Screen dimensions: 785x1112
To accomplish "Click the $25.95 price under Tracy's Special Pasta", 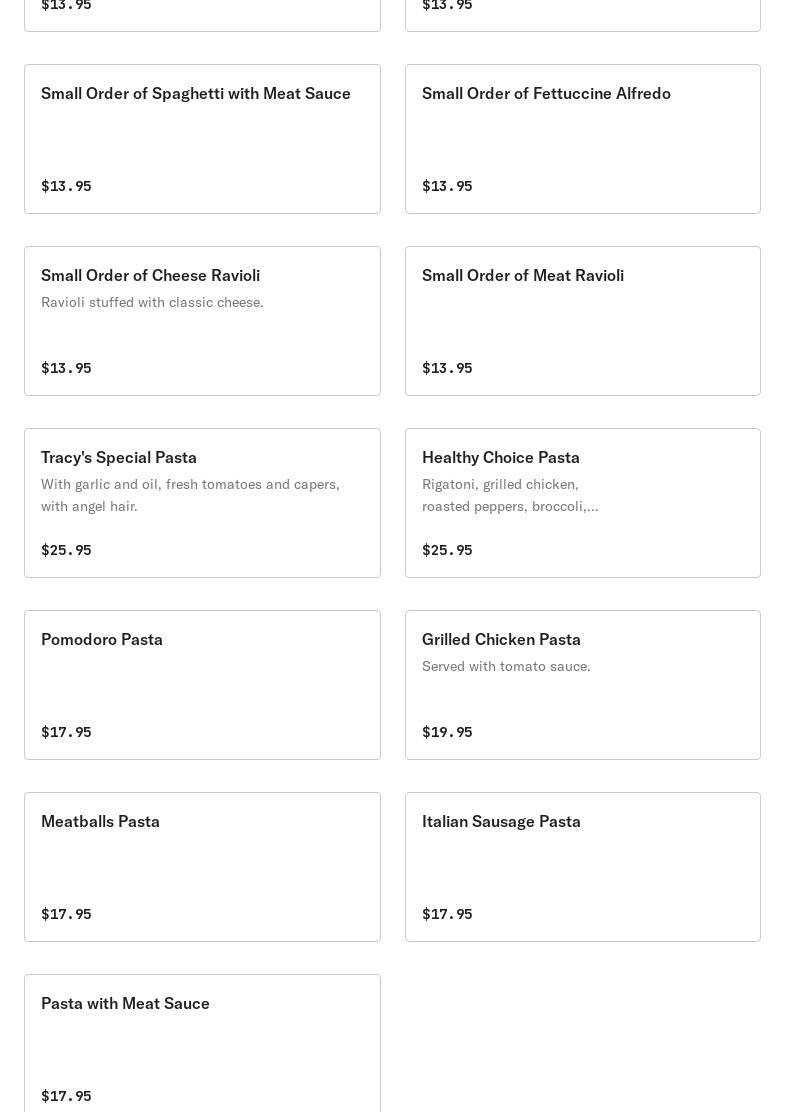I will coord(66,550).
